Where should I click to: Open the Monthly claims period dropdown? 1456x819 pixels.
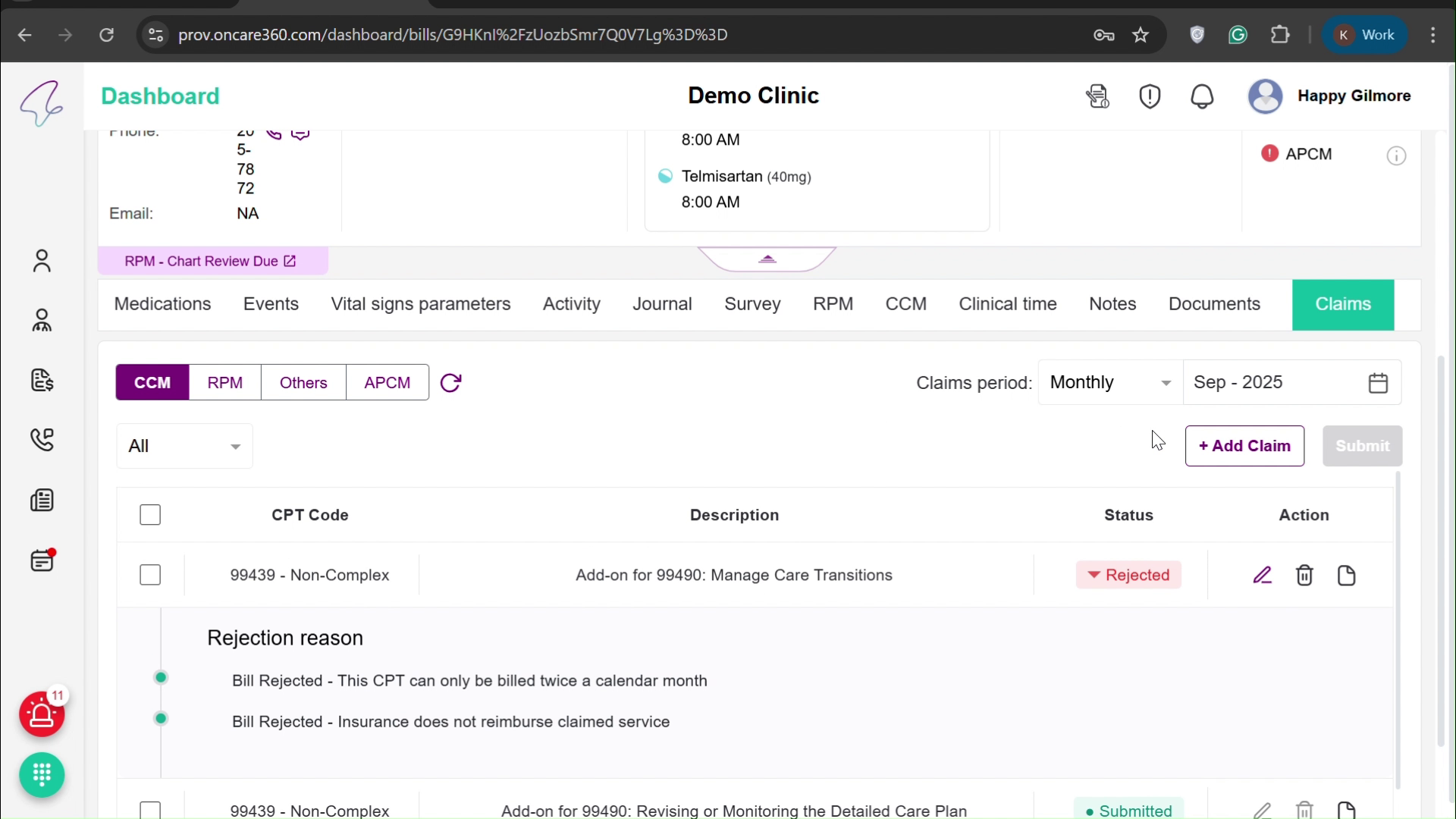tap(1109, 382)
